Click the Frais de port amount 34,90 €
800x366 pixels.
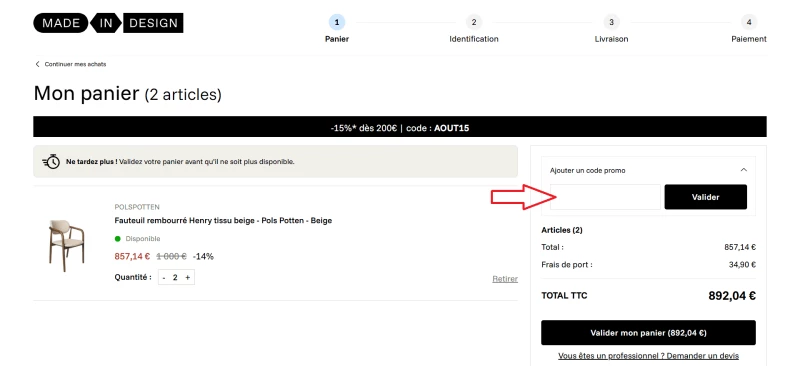click(x=742, y=264)
